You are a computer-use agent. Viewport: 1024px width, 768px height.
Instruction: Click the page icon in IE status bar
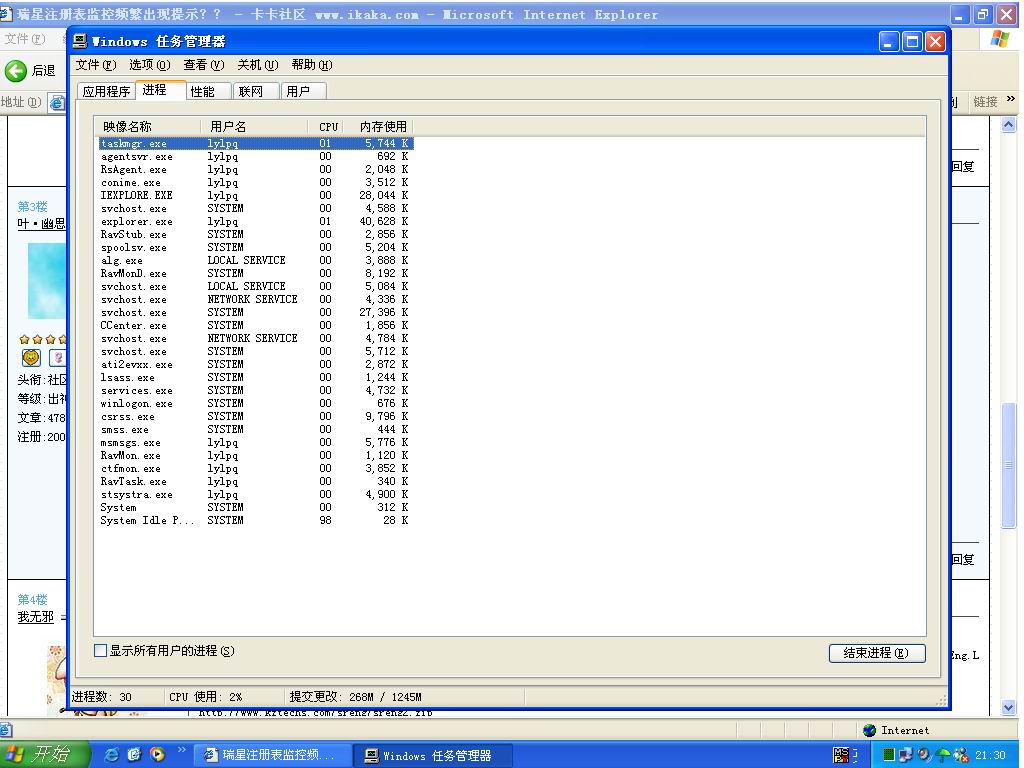[x=5, y=730]
